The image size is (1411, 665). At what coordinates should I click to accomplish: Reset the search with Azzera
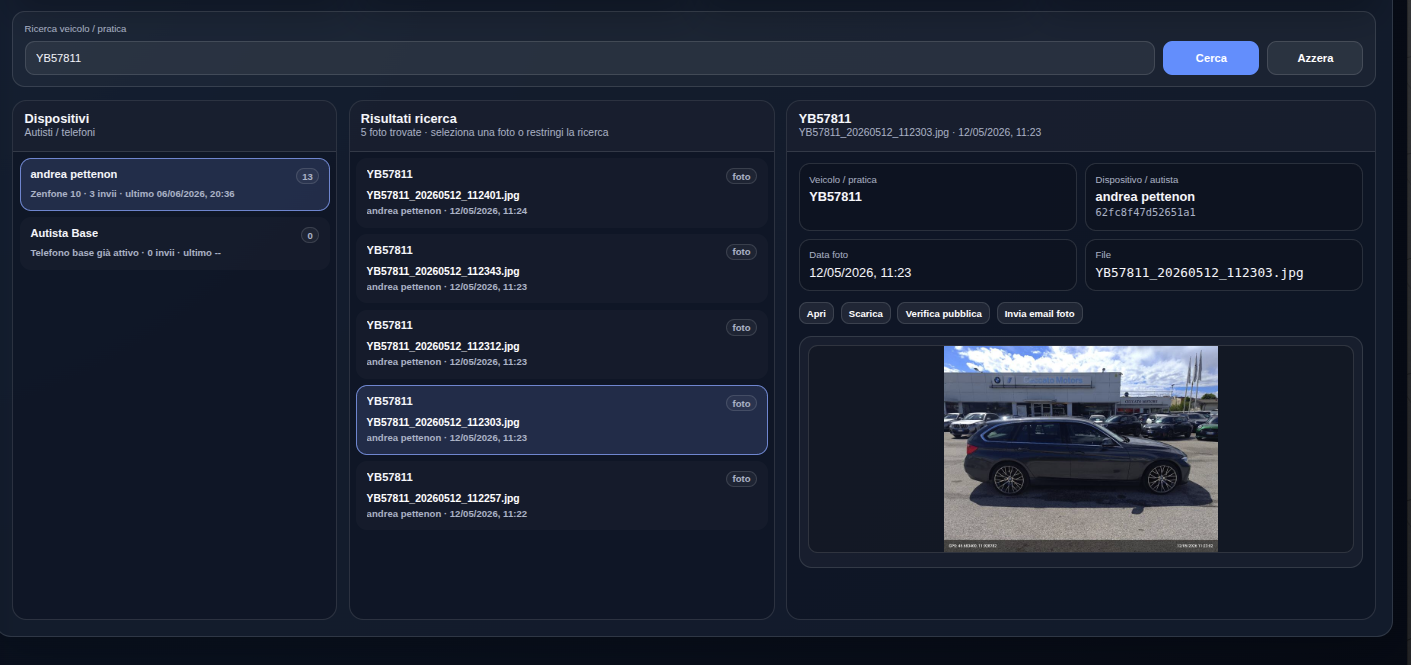(x=1315, y=58)
